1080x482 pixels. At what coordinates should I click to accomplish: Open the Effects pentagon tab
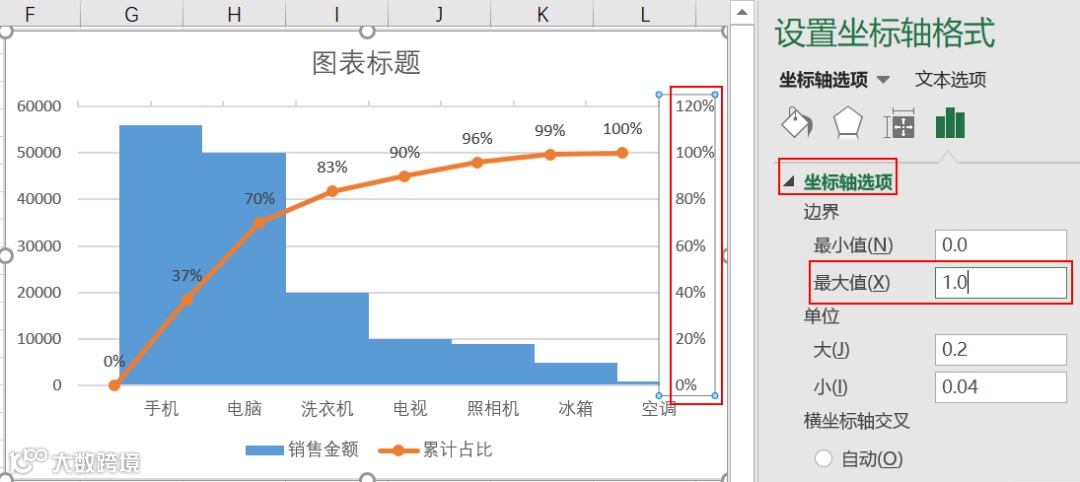(848, 124)
